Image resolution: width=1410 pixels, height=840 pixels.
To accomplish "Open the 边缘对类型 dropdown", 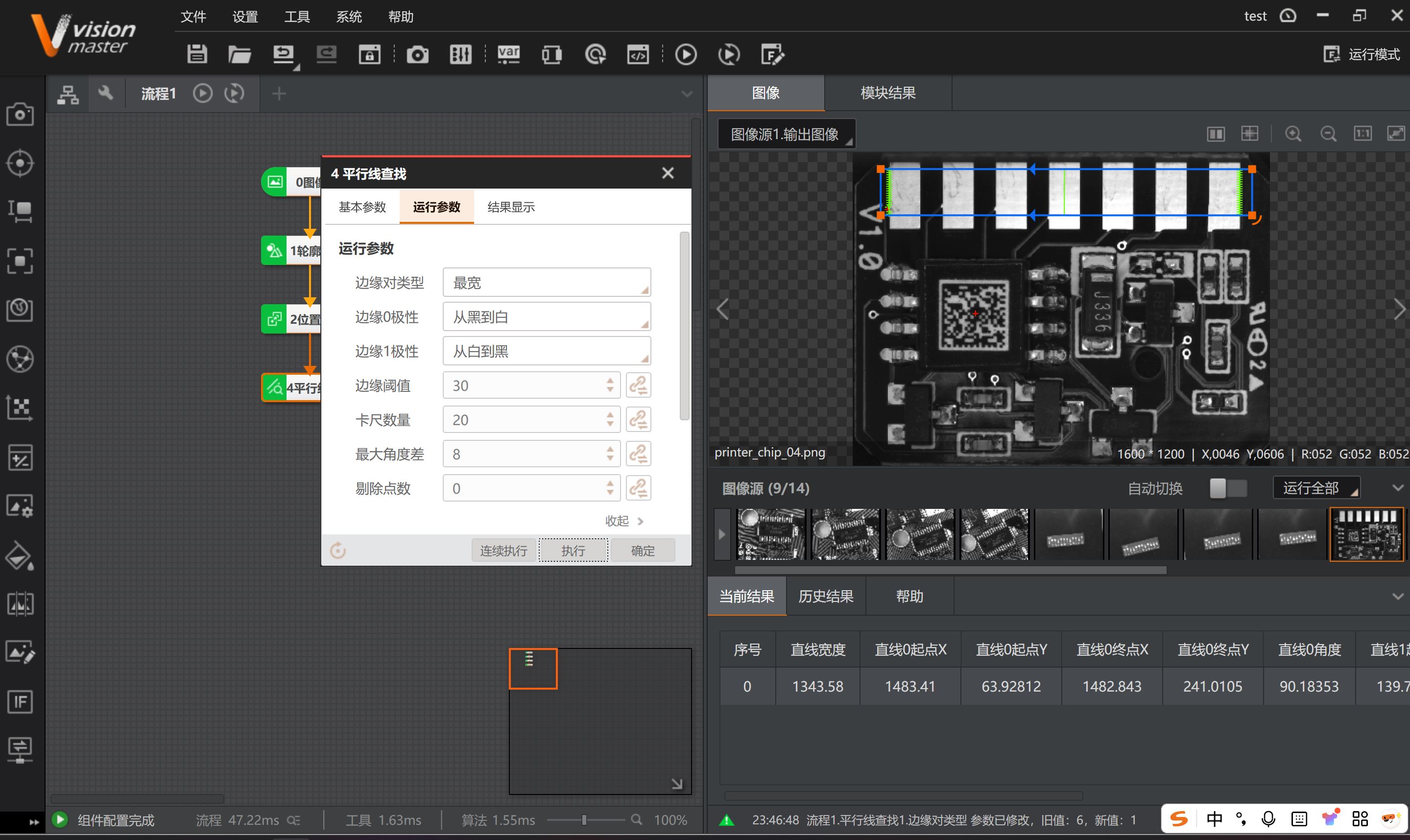I will click(x=546, y=283).
